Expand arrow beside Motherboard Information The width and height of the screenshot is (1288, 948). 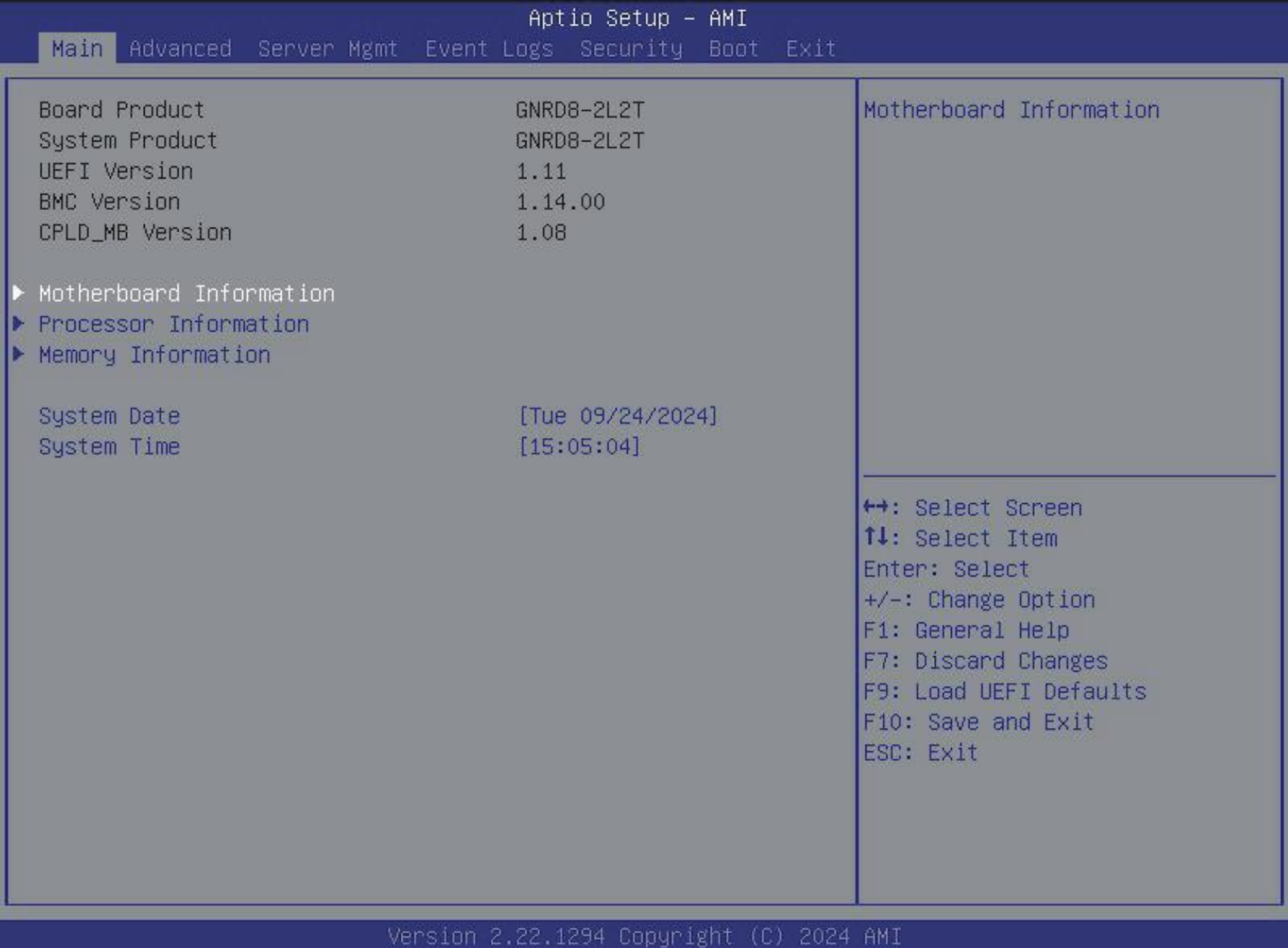(x=19, y=293)
